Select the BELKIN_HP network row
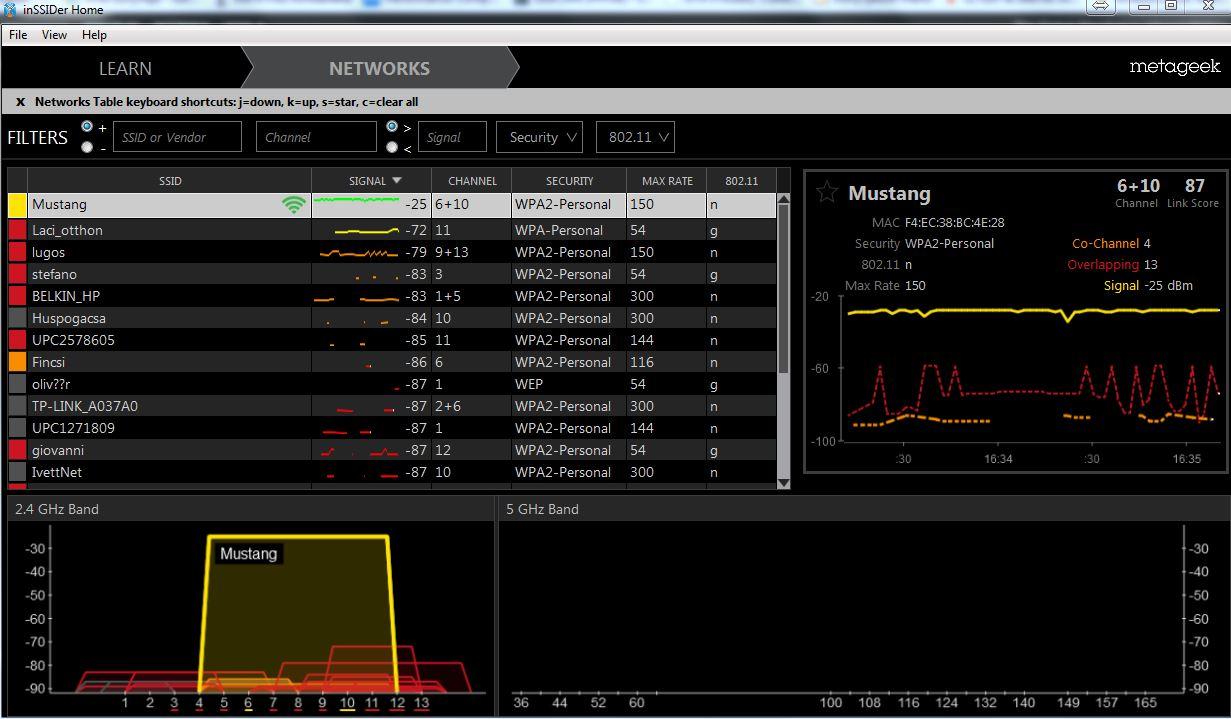The image size is (1231, 719). [392, 296]
